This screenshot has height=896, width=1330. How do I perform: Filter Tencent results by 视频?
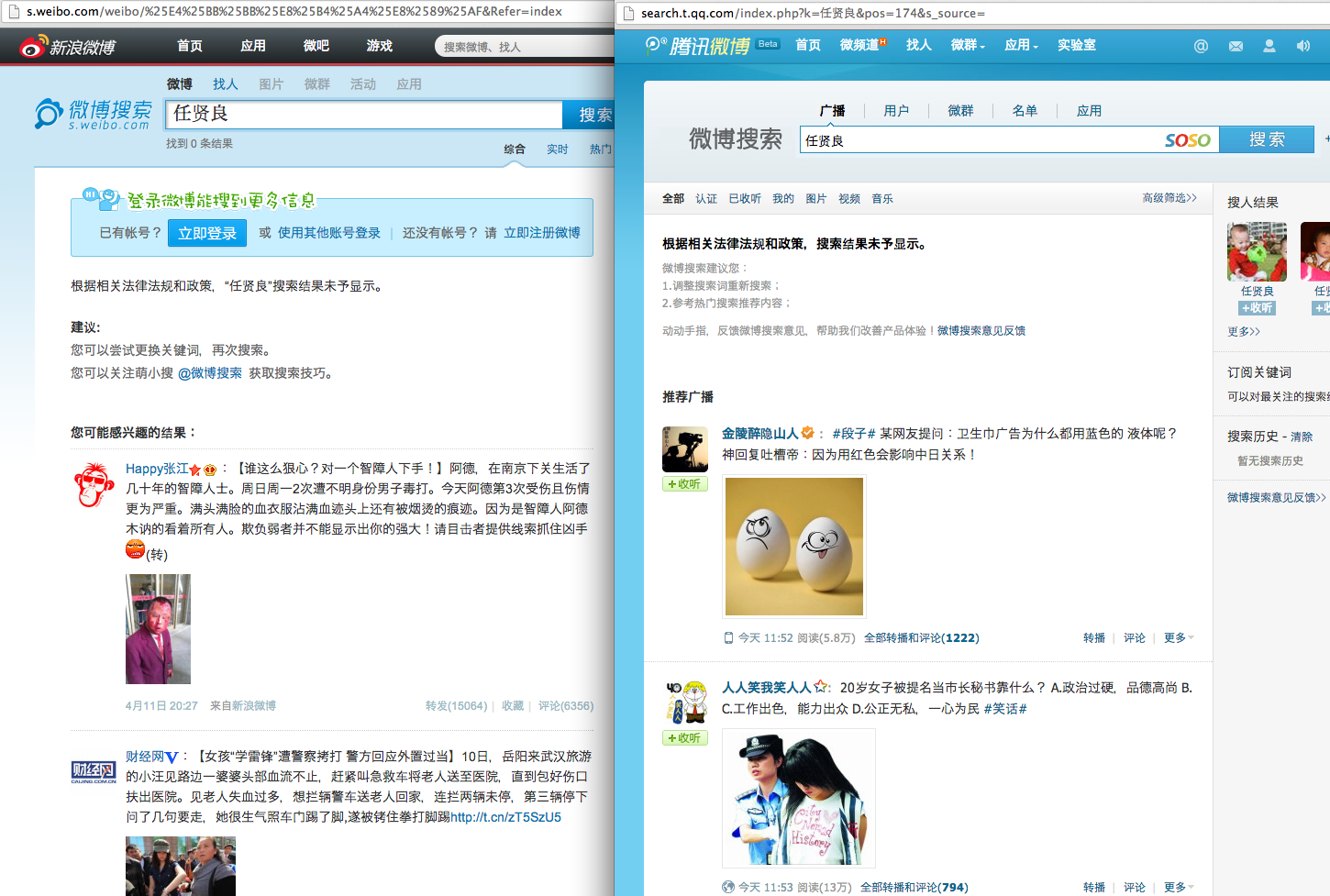pos(849,199)
